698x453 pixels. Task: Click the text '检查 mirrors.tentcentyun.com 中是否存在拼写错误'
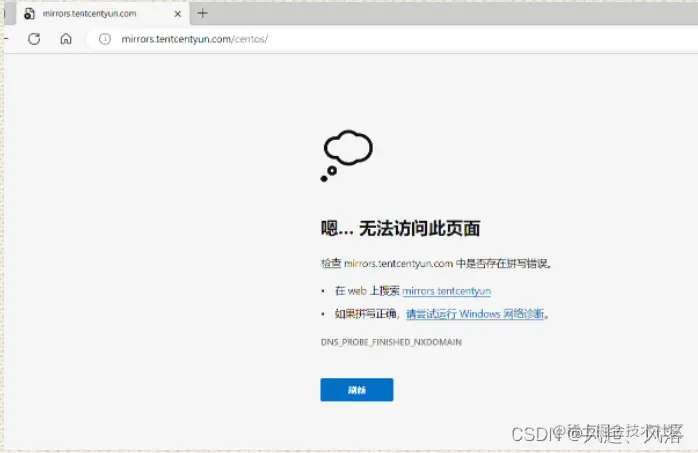(x=436, y=263)
